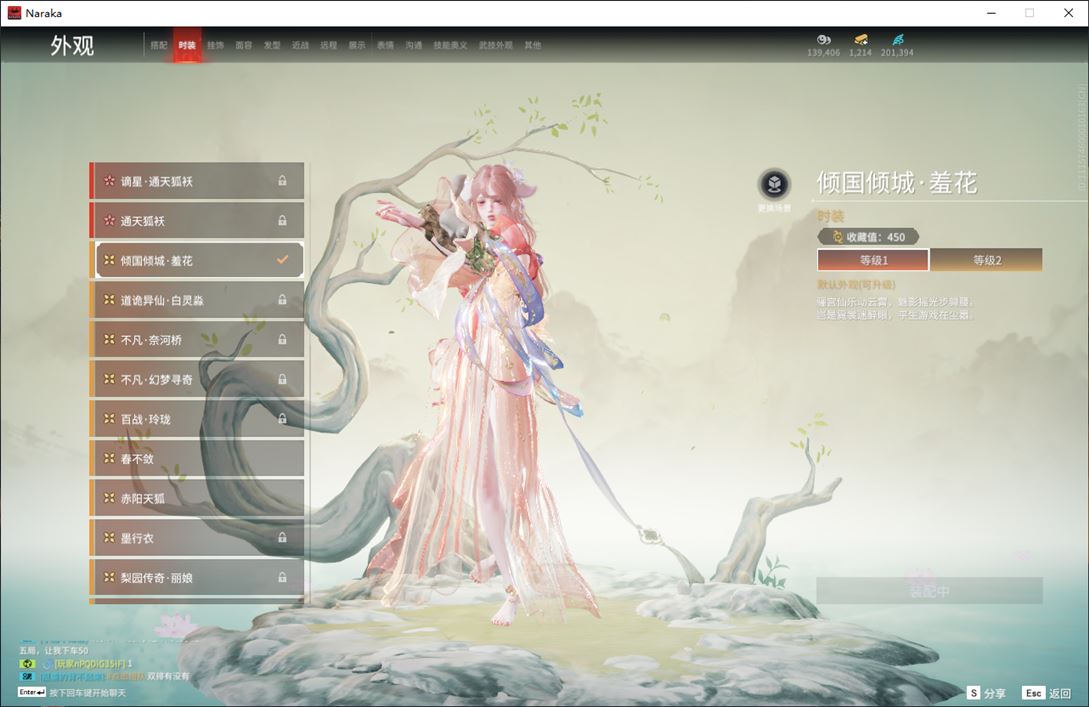Click lock icon on 不凡·幻梦寻奇 row

pyautogui.click(x=283, y=379)
